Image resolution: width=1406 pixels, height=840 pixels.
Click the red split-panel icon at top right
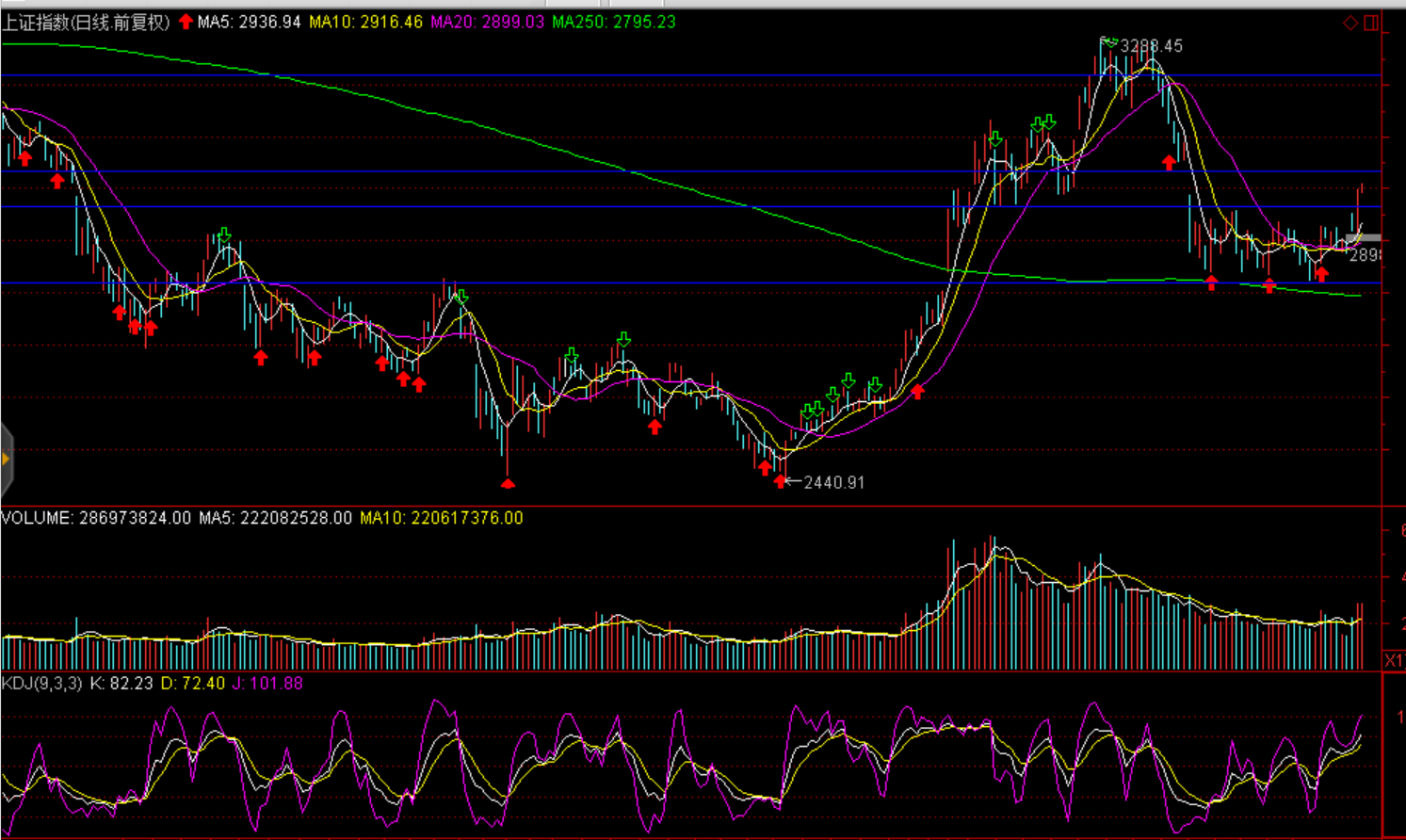[1371, 23]
